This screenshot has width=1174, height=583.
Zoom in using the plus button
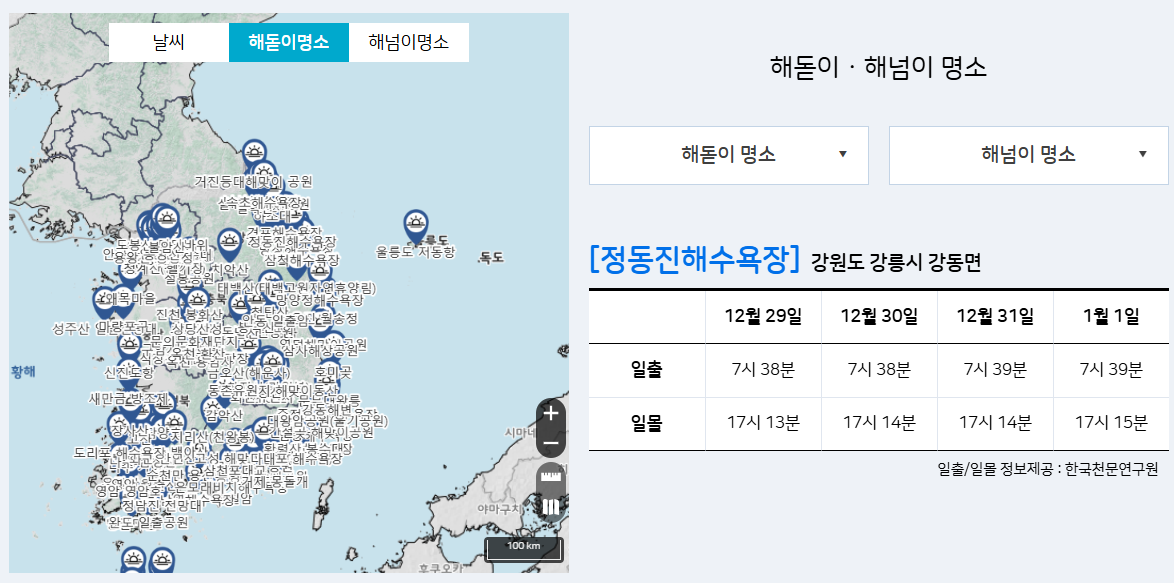549,412
